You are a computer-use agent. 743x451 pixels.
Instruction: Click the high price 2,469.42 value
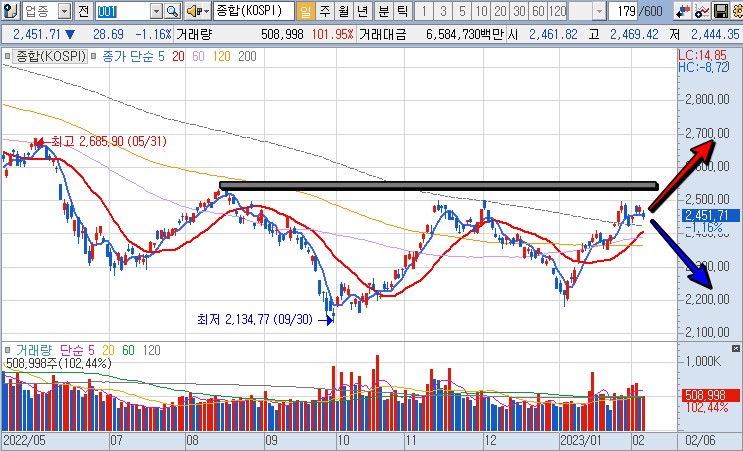[634, 34]
